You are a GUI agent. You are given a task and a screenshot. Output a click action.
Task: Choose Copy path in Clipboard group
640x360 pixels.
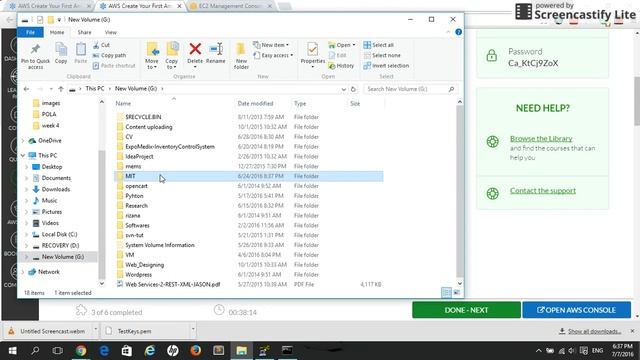pyautogui.click(x=109, y=55)
